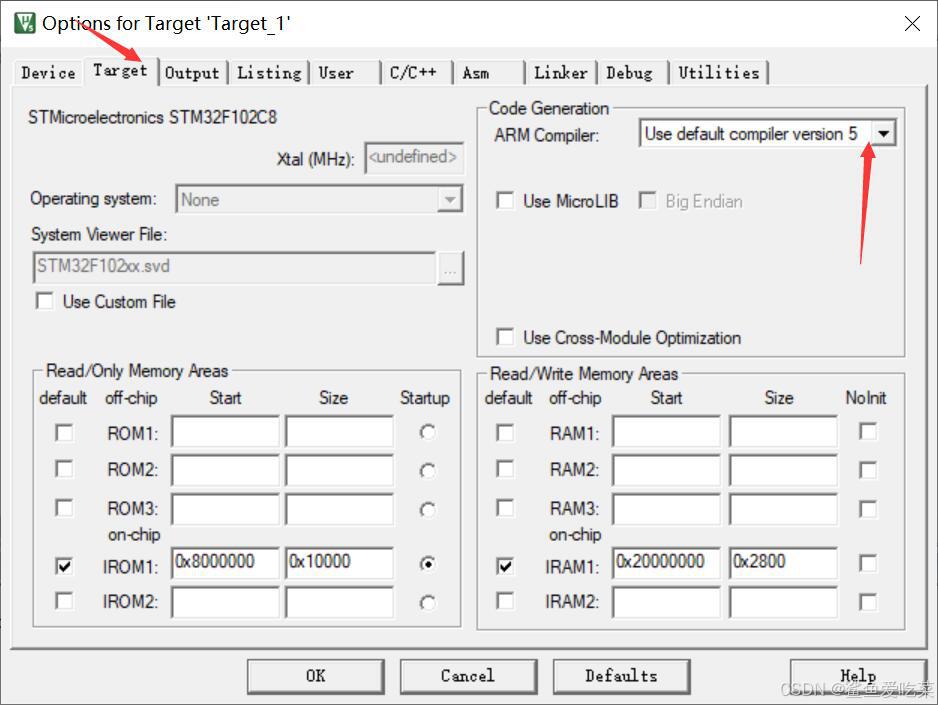Click the IROM1 Size field showing 0x10000
The height and width of the screenshot is (705, 938).
[x=340, y=563]
